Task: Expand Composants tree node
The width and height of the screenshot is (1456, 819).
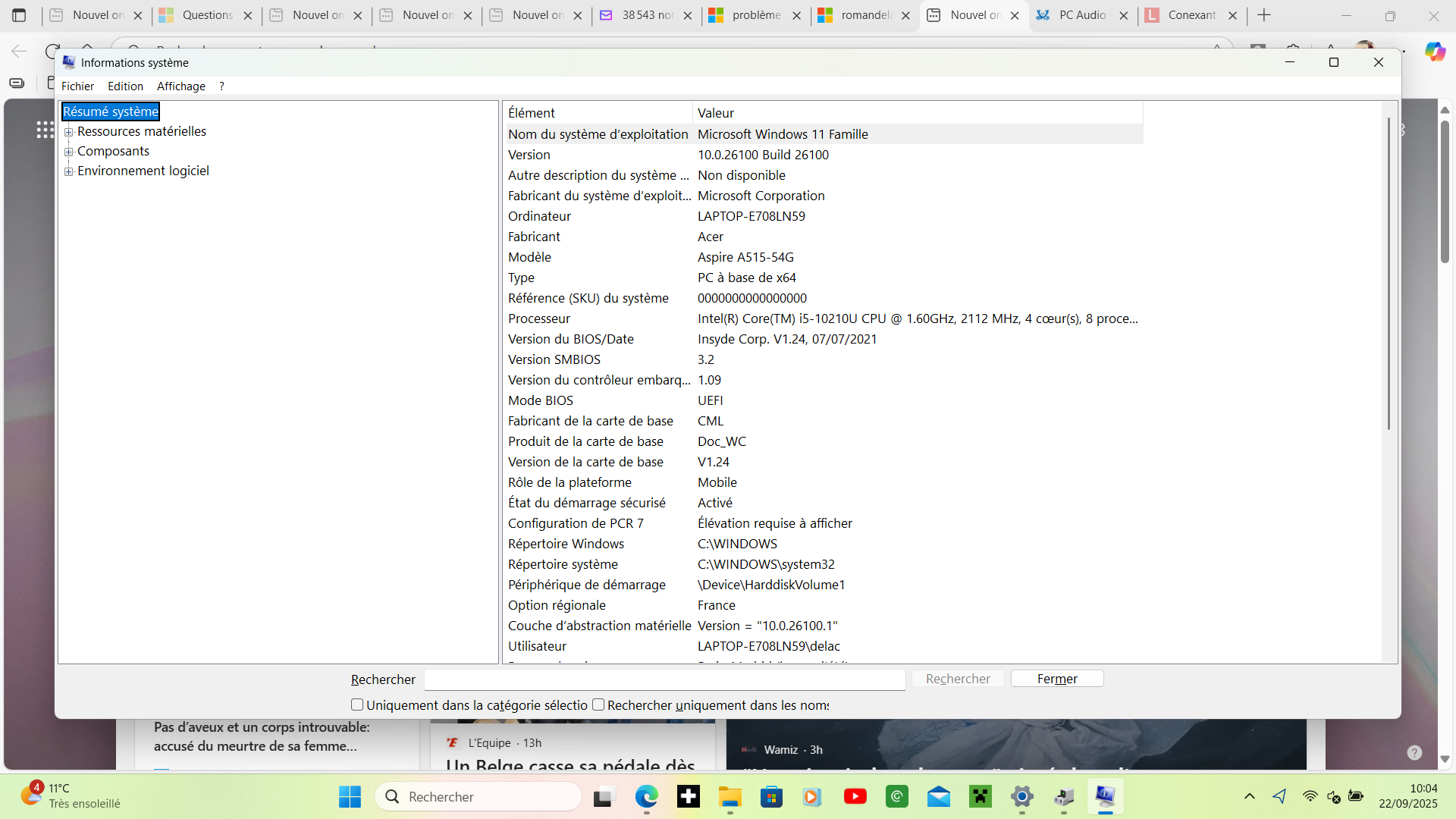Action: [x=69, y=152]
